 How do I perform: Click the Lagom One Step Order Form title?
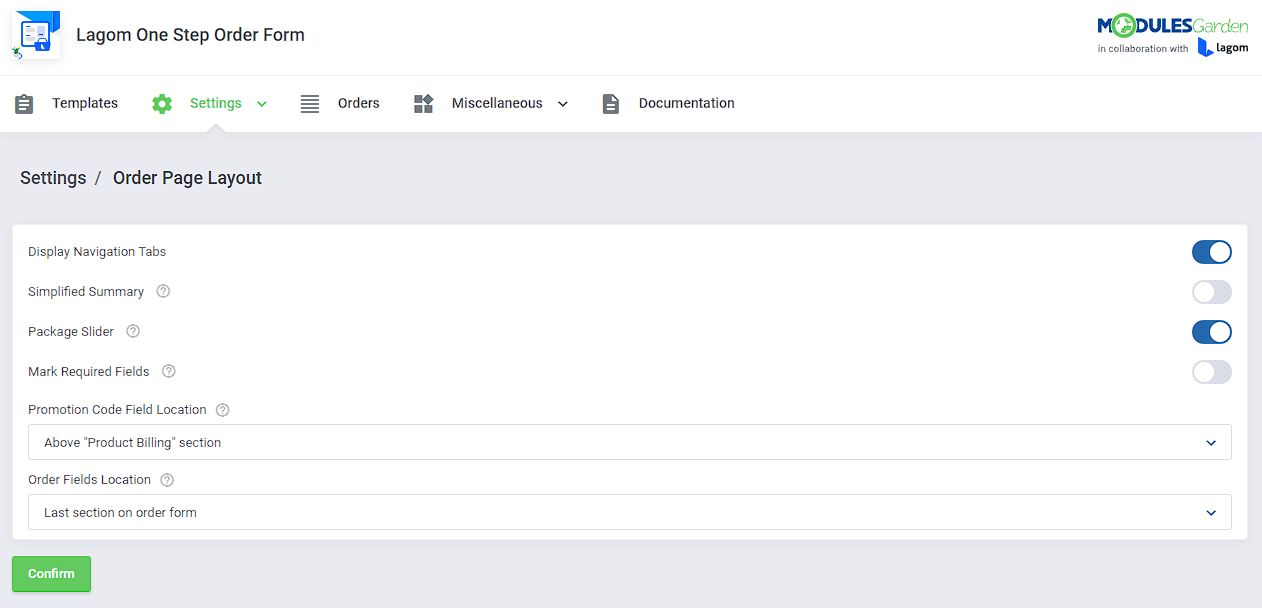[190, 35]
